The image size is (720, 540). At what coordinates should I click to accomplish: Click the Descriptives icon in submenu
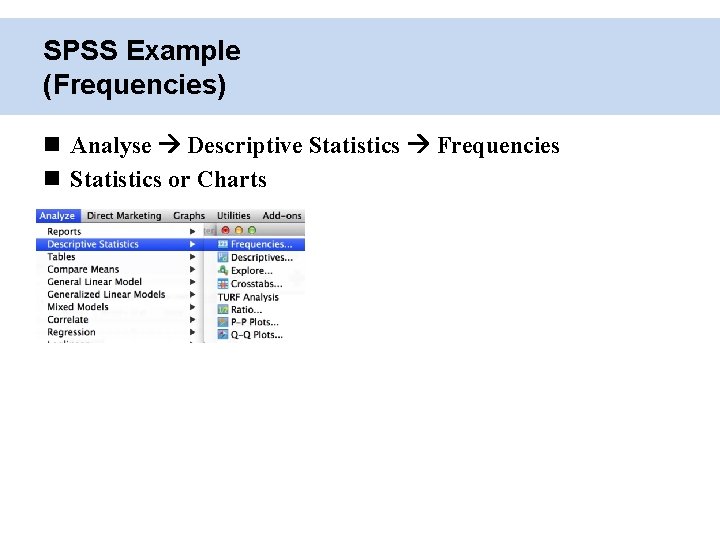(x=223, y=257)
